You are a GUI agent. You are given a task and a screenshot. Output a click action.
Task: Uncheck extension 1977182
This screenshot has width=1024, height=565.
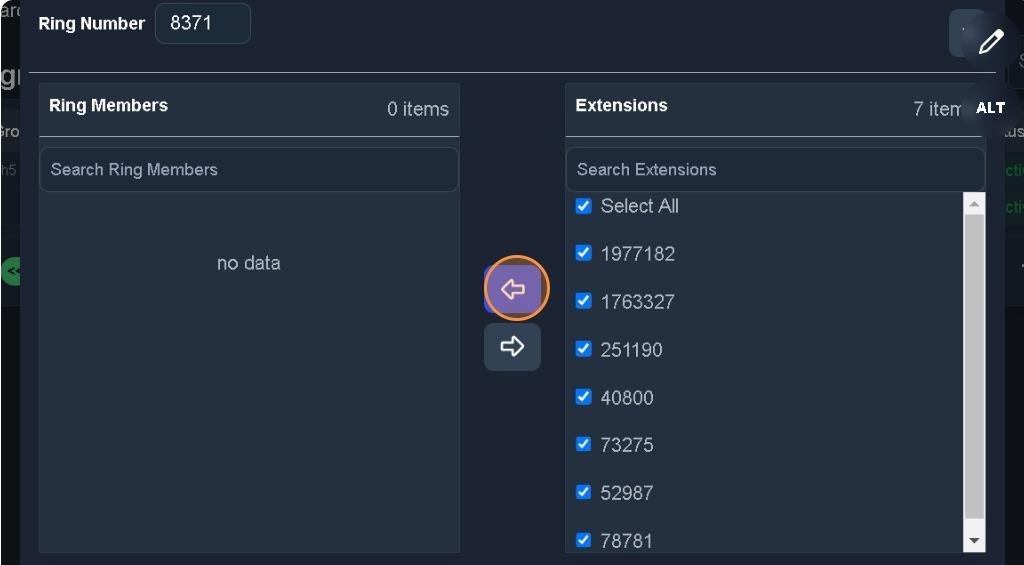coord(584,253)
